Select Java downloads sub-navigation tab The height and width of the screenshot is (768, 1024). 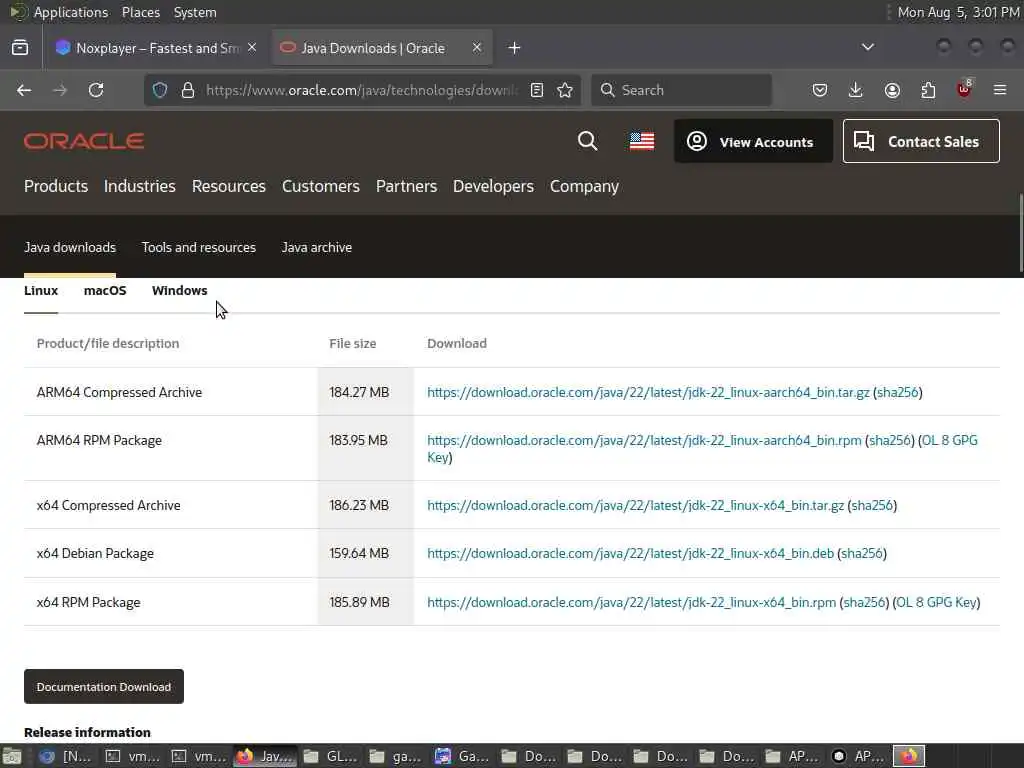(x=70, y=248)
